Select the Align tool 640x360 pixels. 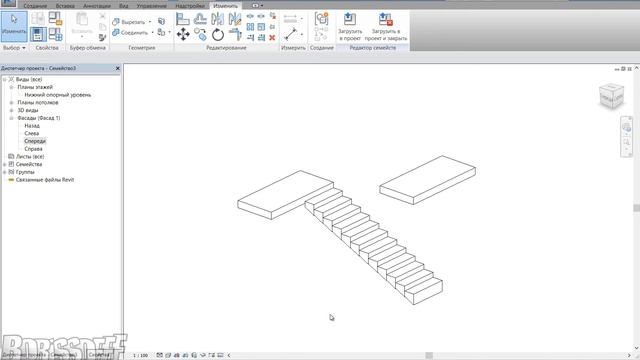point(182,19)
